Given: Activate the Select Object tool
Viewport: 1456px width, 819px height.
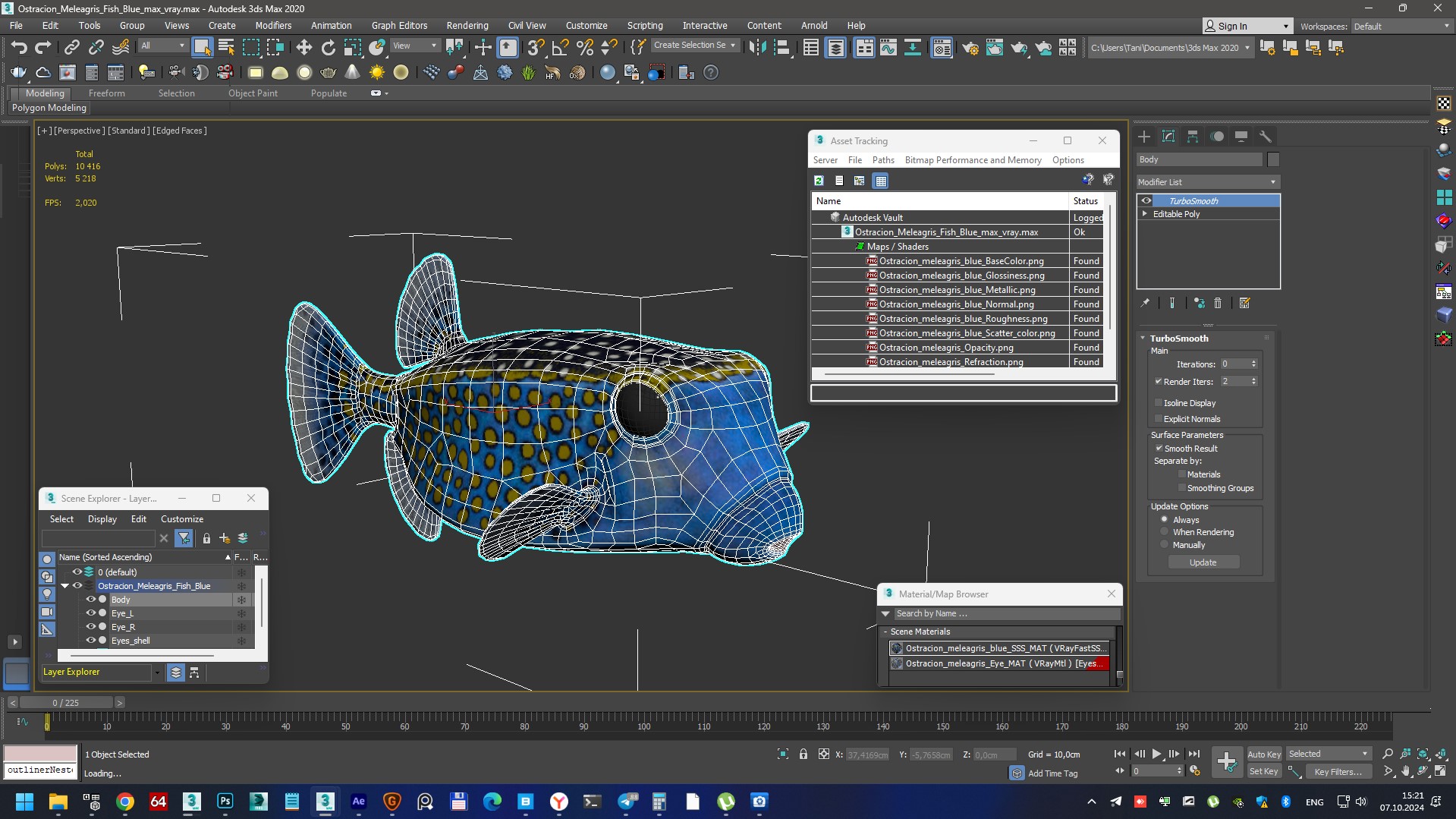Looking at the screenshot, I should pyautogui.click(x=202, y=48).
